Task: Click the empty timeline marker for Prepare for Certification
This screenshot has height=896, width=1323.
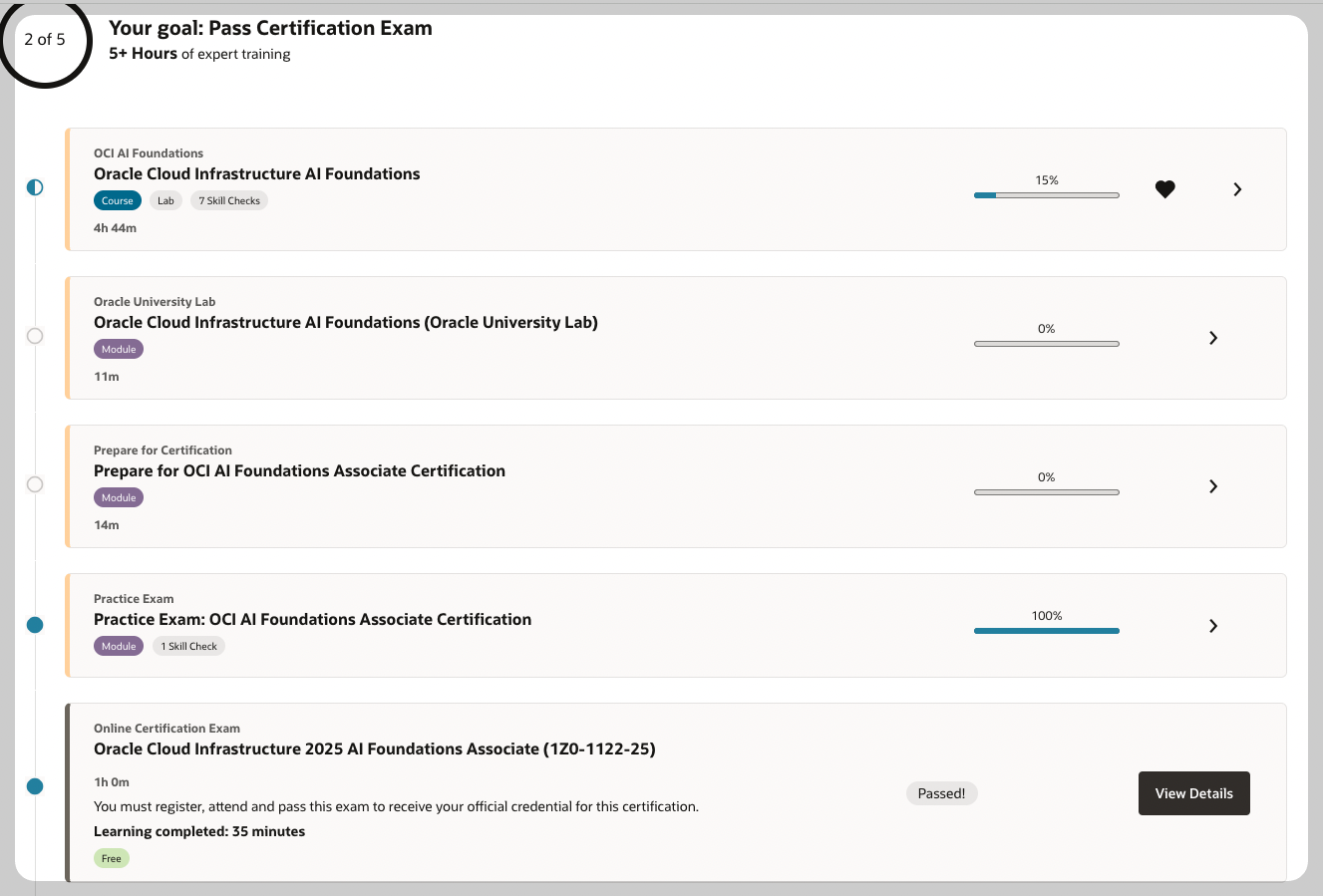Action: pos(35,484)
